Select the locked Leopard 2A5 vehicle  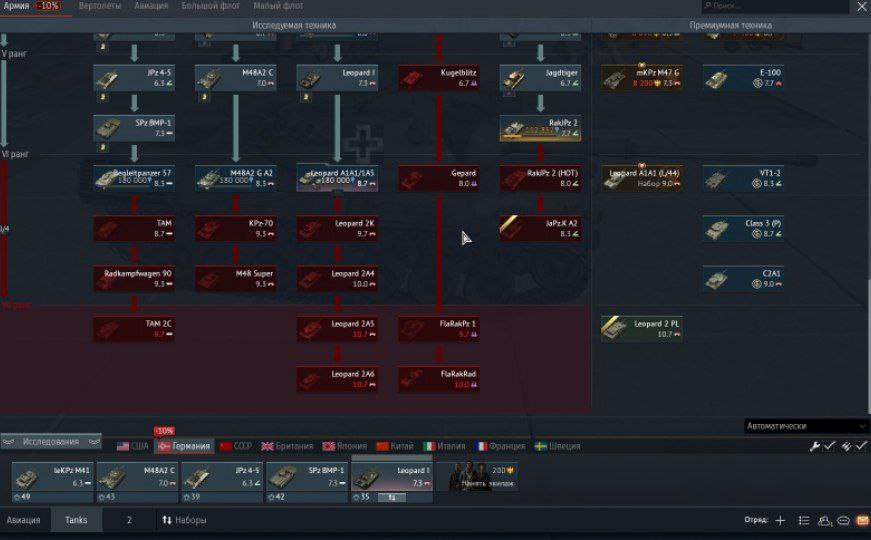tap(337, 329)
